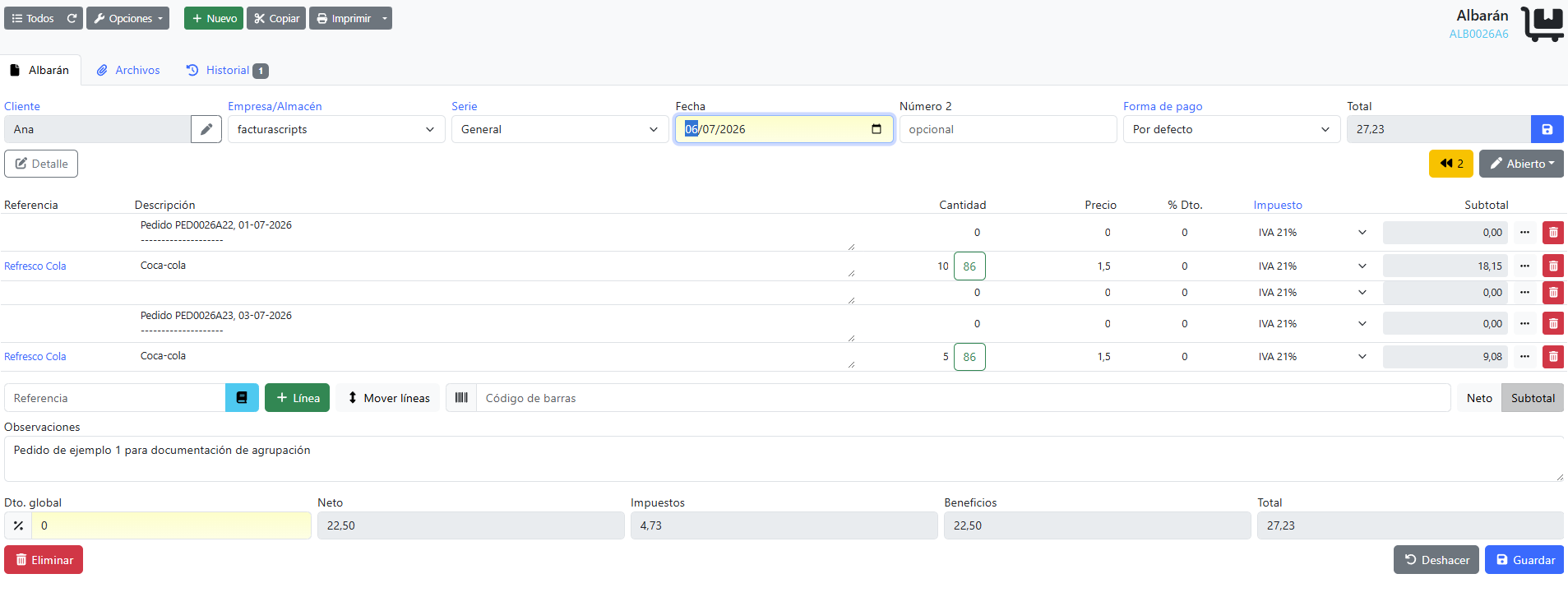Click the Guardar button
This screenshot has width=1568, height=597.
(x=1524, y=560)
